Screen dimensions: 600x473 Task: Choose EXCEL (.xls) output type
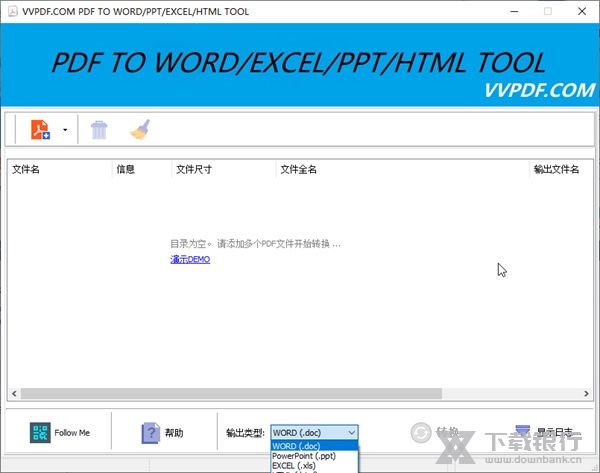point(314,466)
